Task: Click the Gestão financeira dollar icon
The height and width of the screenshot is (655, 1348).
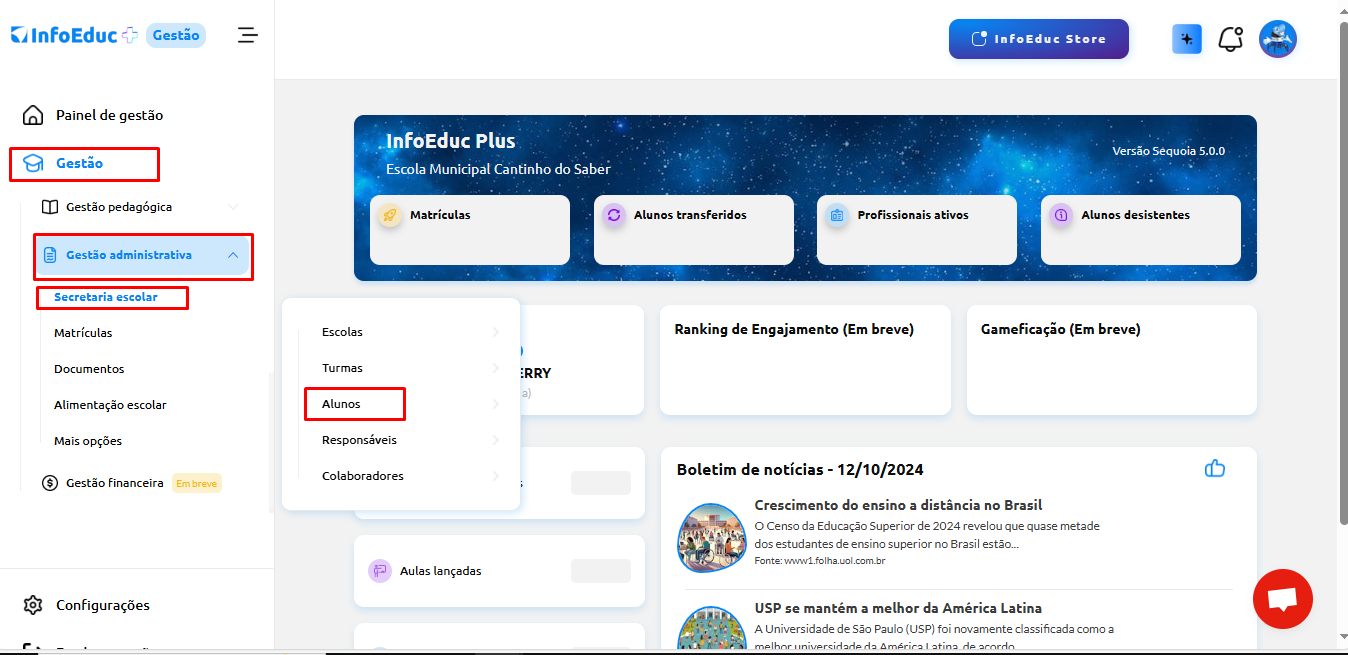Action: (50, 483)
